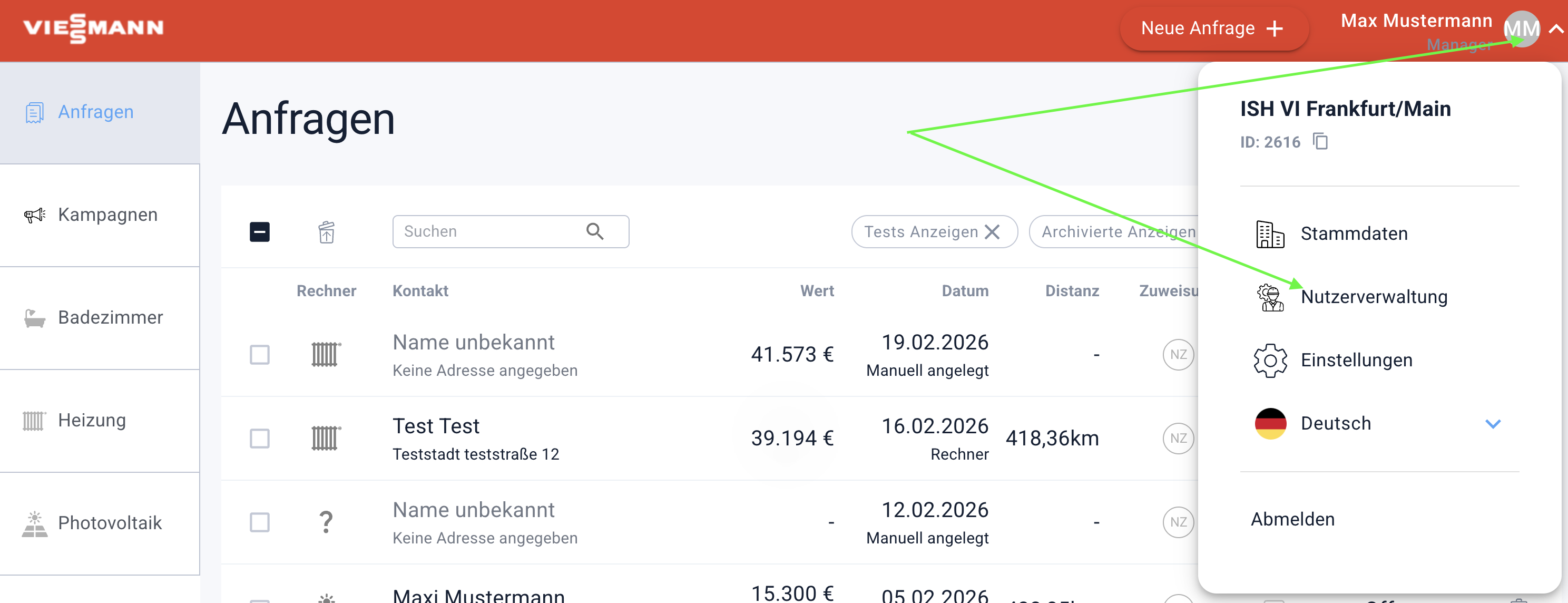Click the radiator icon in the 41.573 € row
The image size is (1568, 603).
coord(326,355)
